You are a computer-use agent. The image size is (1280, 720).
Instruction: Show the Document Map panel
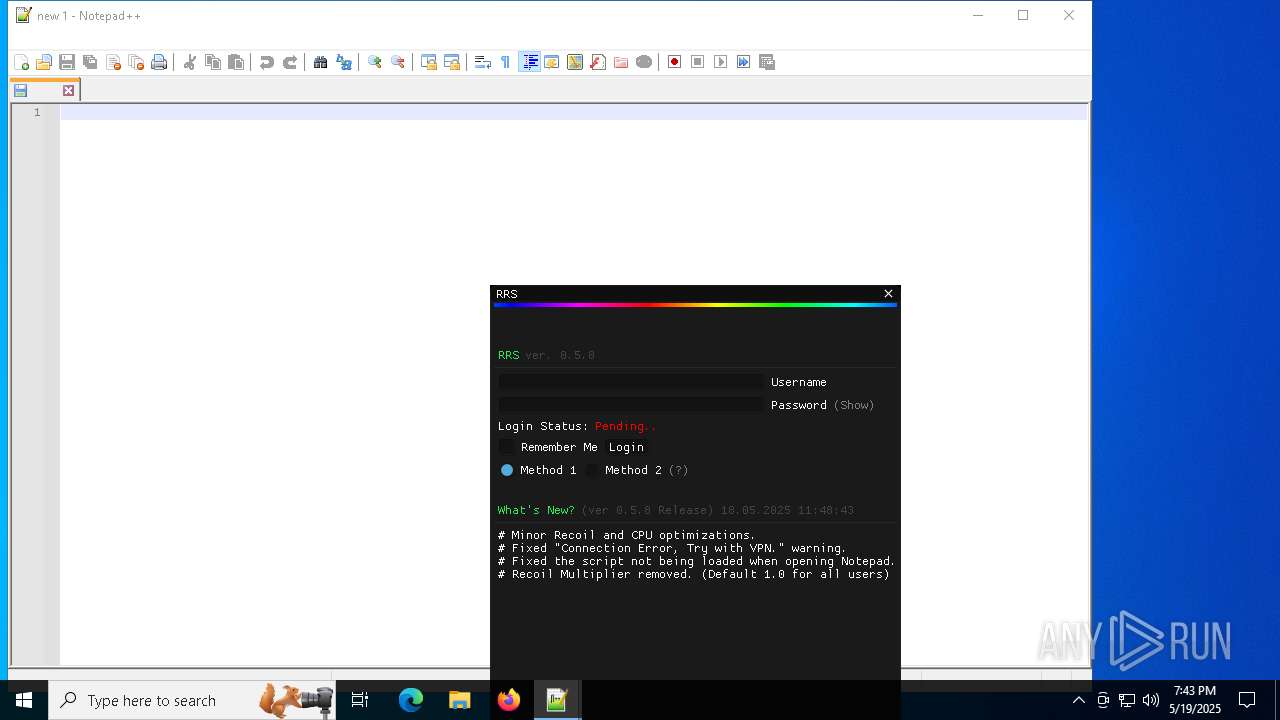coord(575,62)
